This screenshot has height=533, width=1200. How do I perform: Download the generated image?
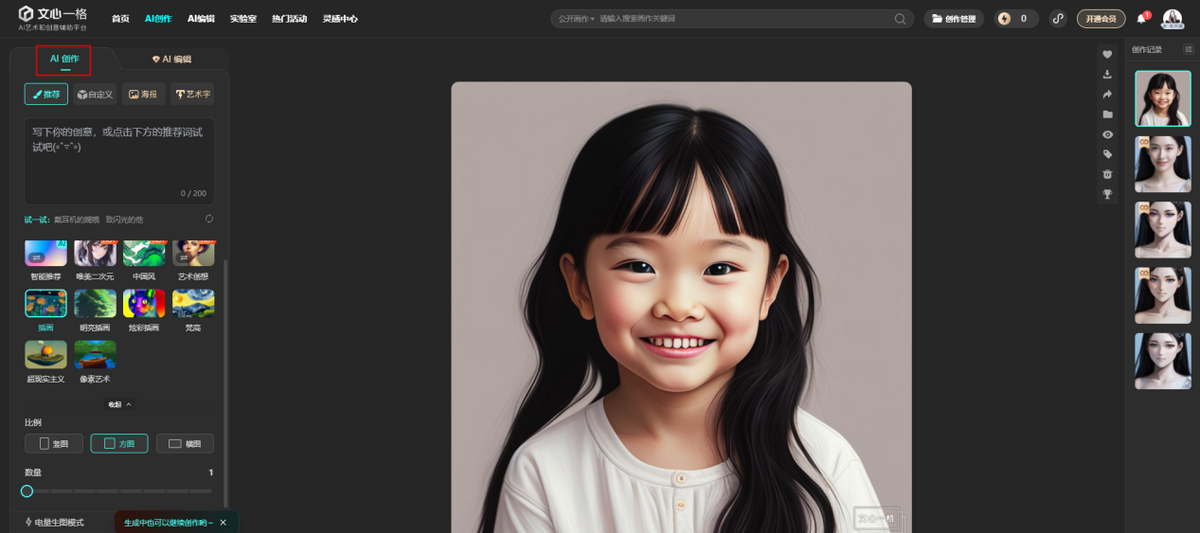tap(1107, 74)
